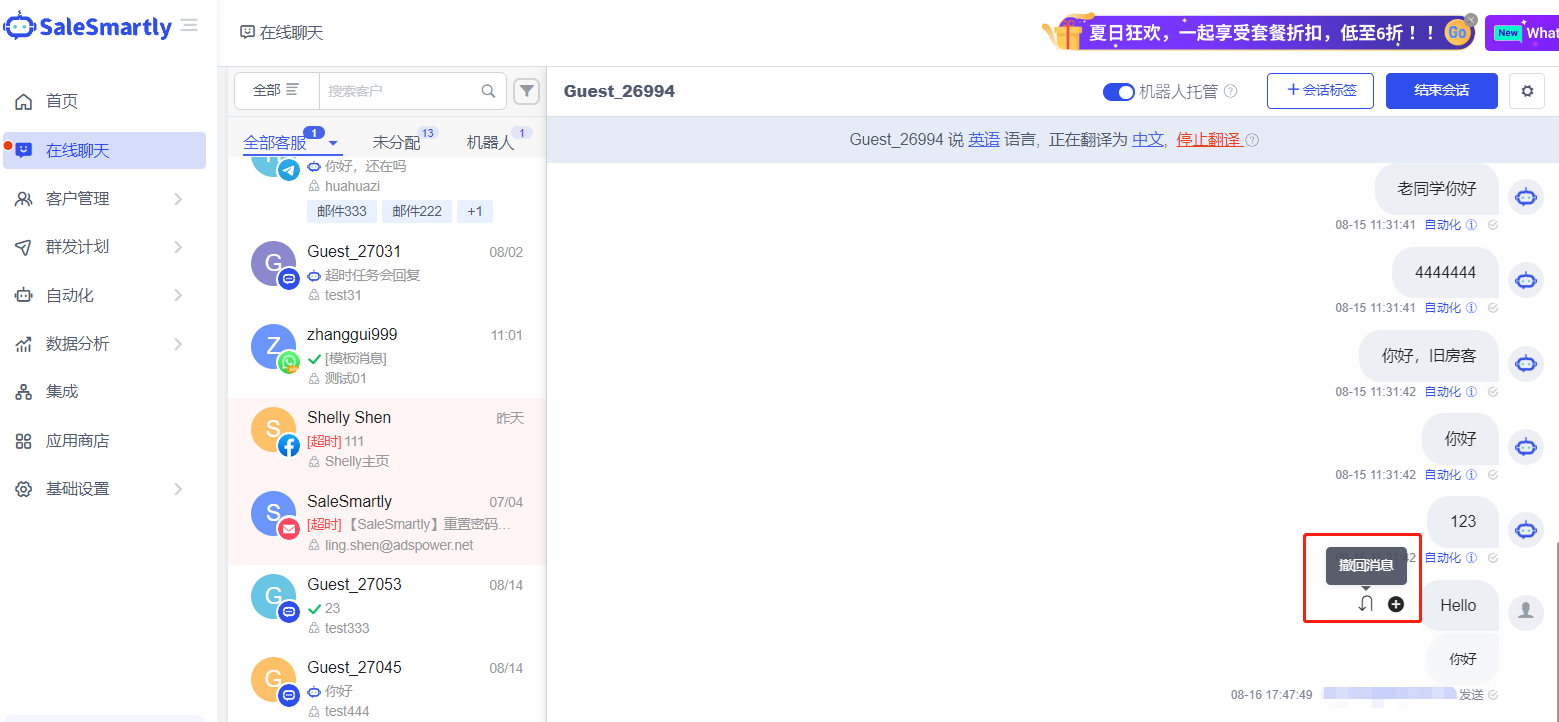
Task: Click the 结束会话 button
Action: point(1441,91)
